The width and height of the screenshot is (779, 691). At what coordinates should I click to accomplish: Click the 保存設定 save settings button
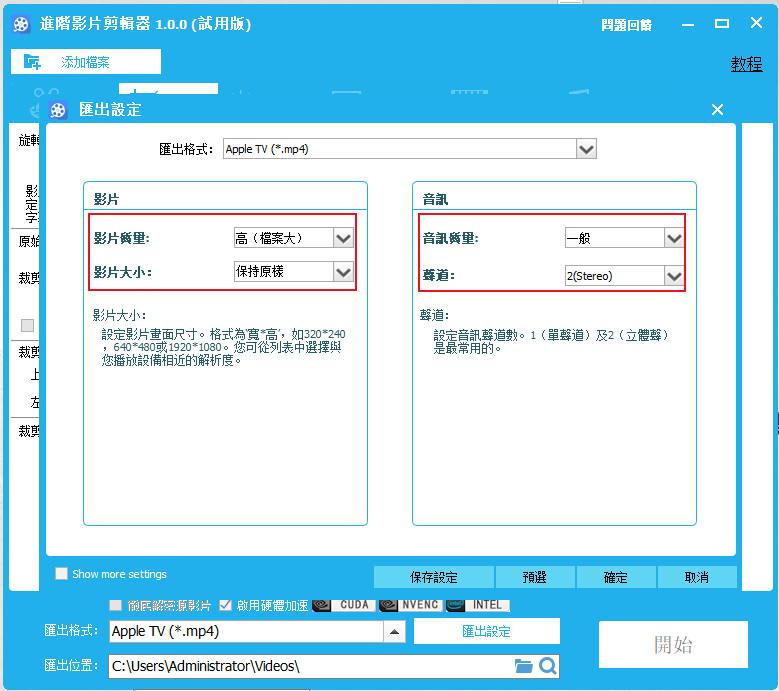(434, 577)
